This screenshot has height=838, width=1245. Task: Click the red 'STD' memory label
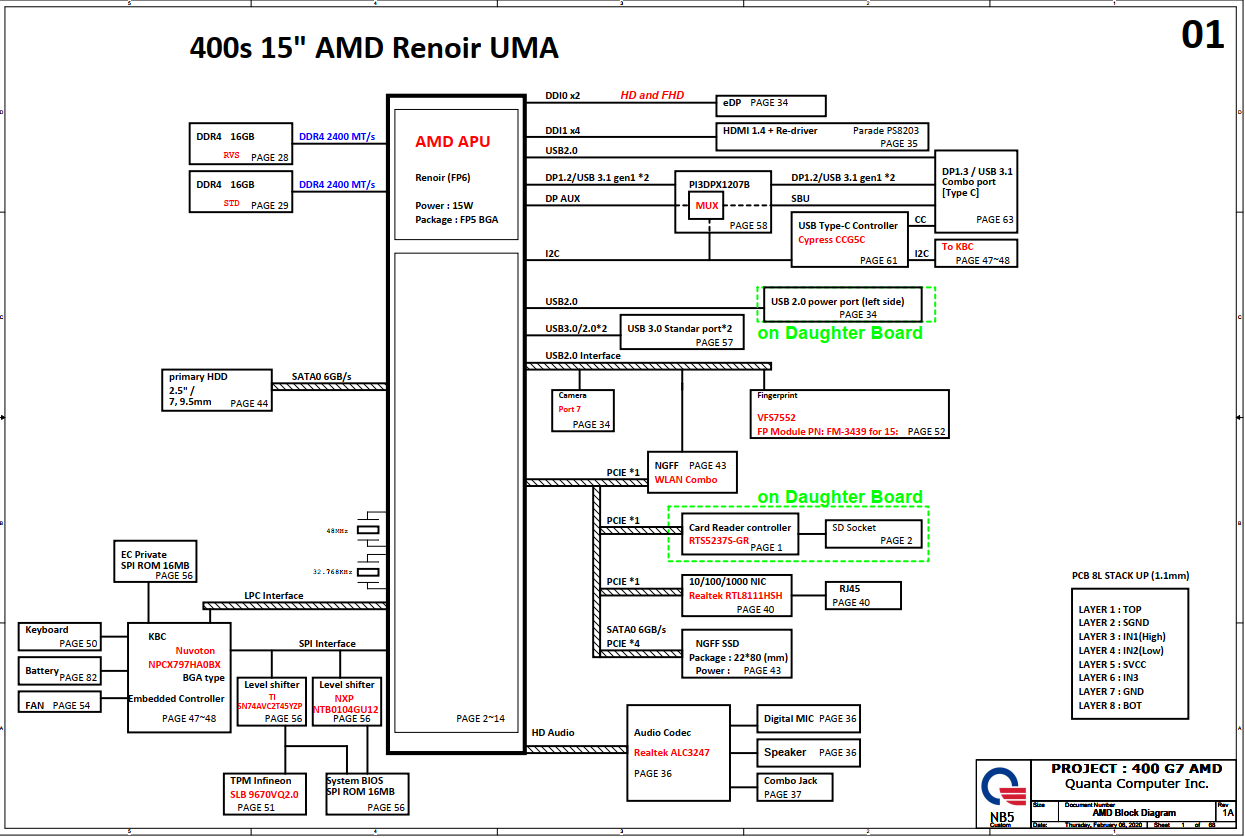[x=231, y=203]
